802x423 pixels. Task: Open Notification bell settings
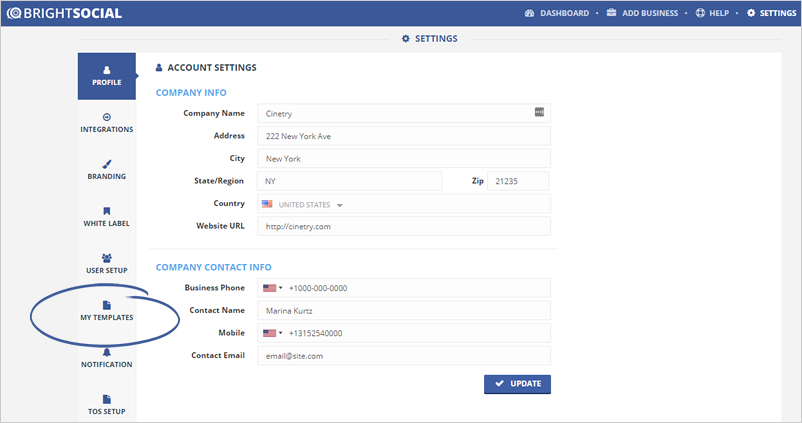pyautogui.click(x=107, y=357)
